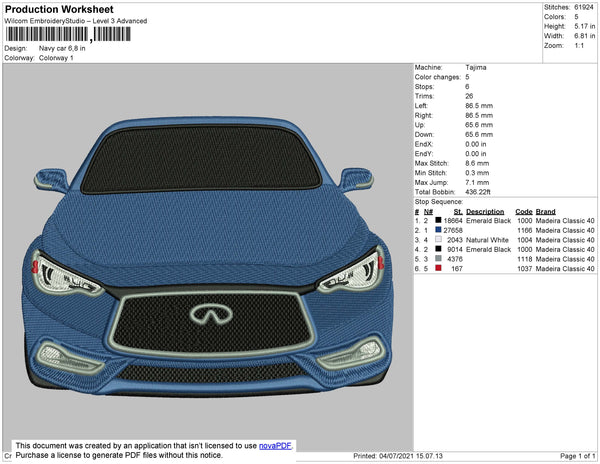Screen dimensions: 600x464
Task: Click the Natural White swatch in stop 3
Action: click(x=438, y=240)
